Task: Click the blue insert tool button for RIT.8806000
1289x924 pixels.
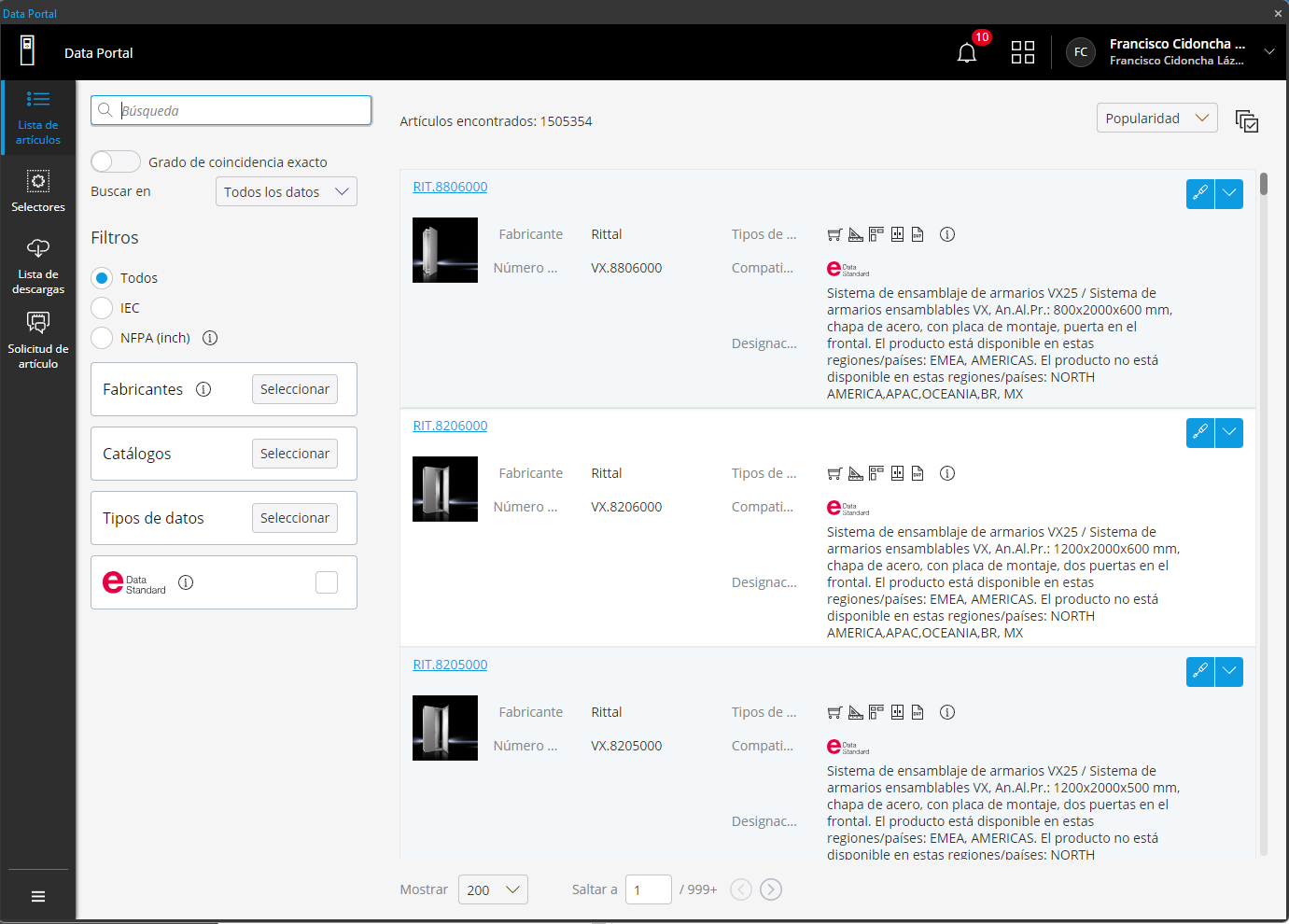Action: click(1200, 194)
